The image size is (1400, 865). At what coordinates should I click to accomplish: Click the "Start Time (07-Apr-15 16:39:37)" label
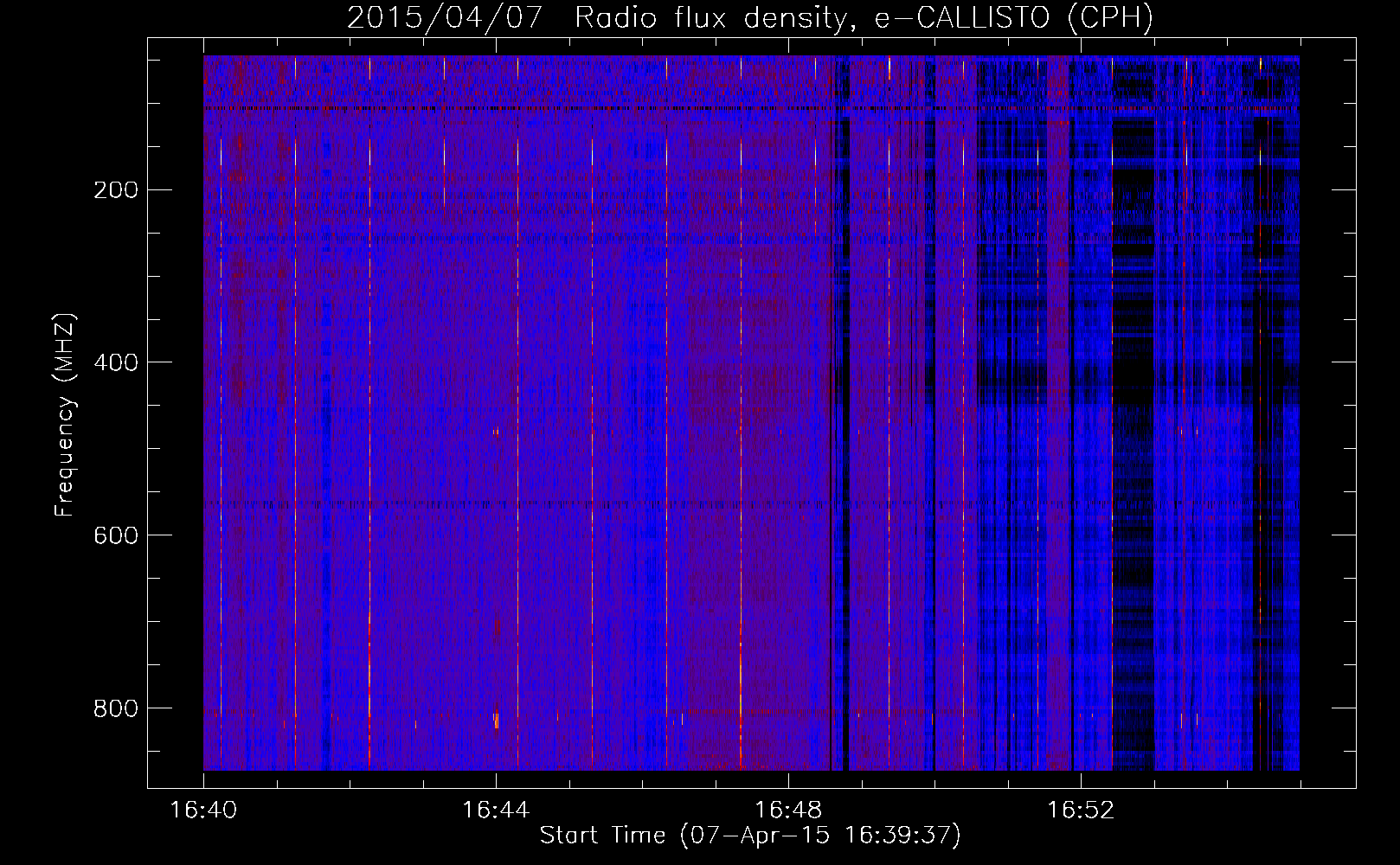tap(750, 835)
